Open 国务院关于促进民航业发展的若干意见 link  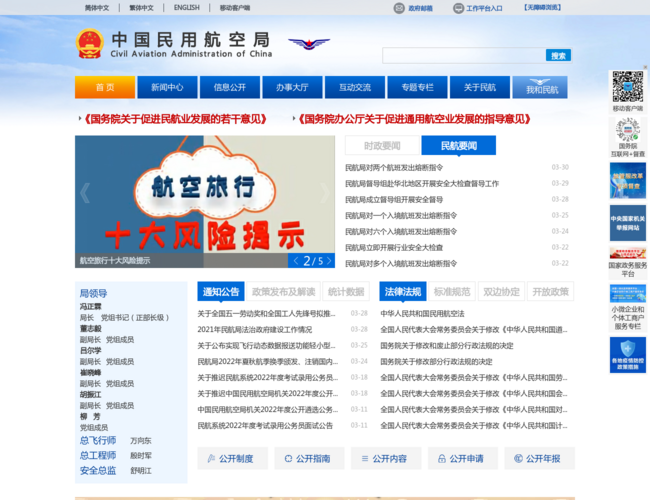tap(175, 119)
